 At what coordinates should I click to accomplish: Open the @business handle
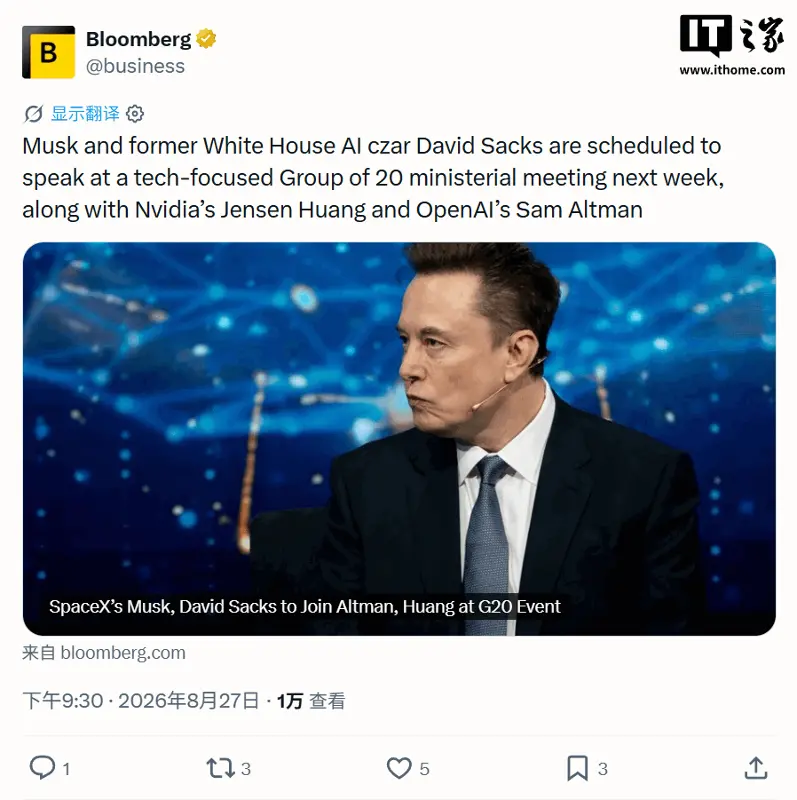(135, 66)
